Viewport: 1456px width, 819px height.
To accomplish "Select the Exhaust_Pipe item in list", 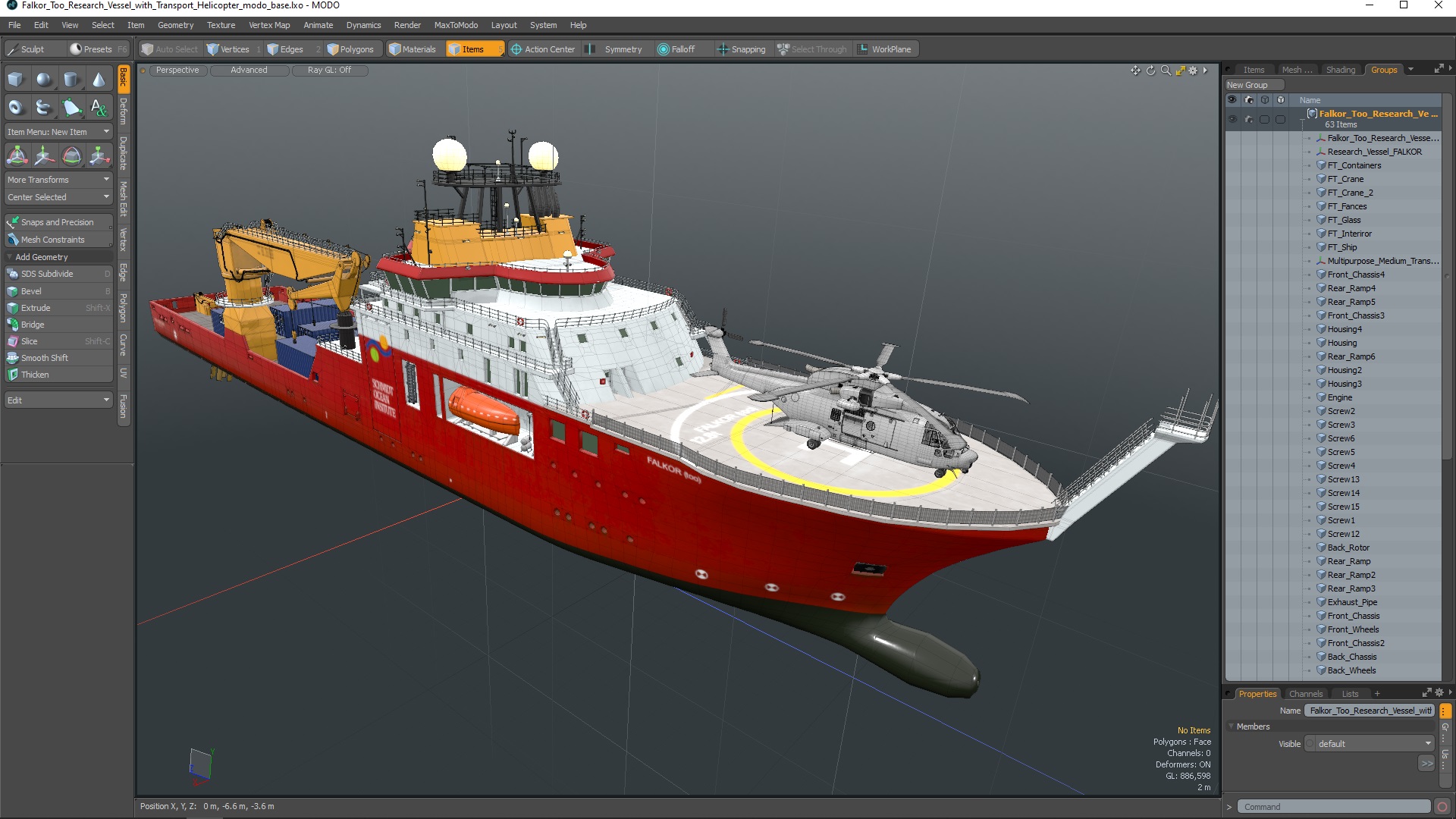I will 1352,602.
